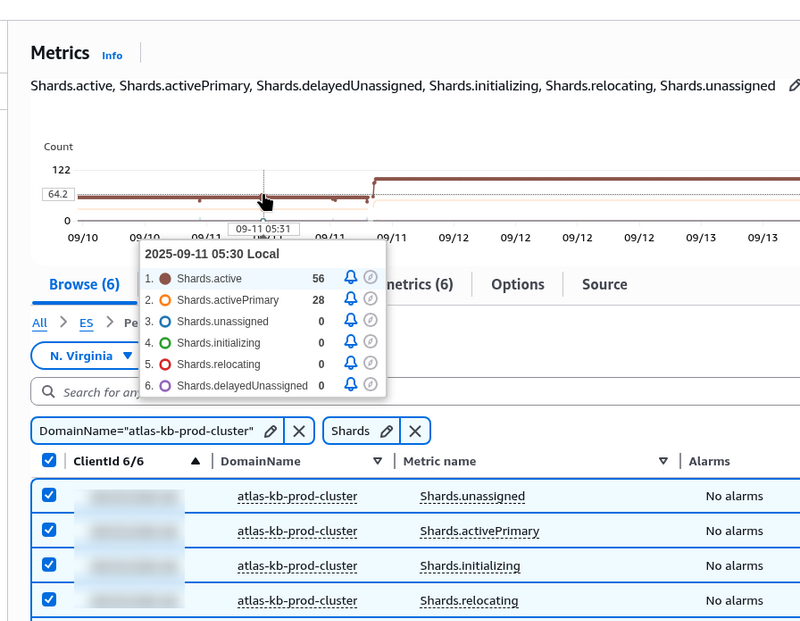The image size is (800, 621).
Task: Click the ES breadcrumb link
Action: click(86, 323)
